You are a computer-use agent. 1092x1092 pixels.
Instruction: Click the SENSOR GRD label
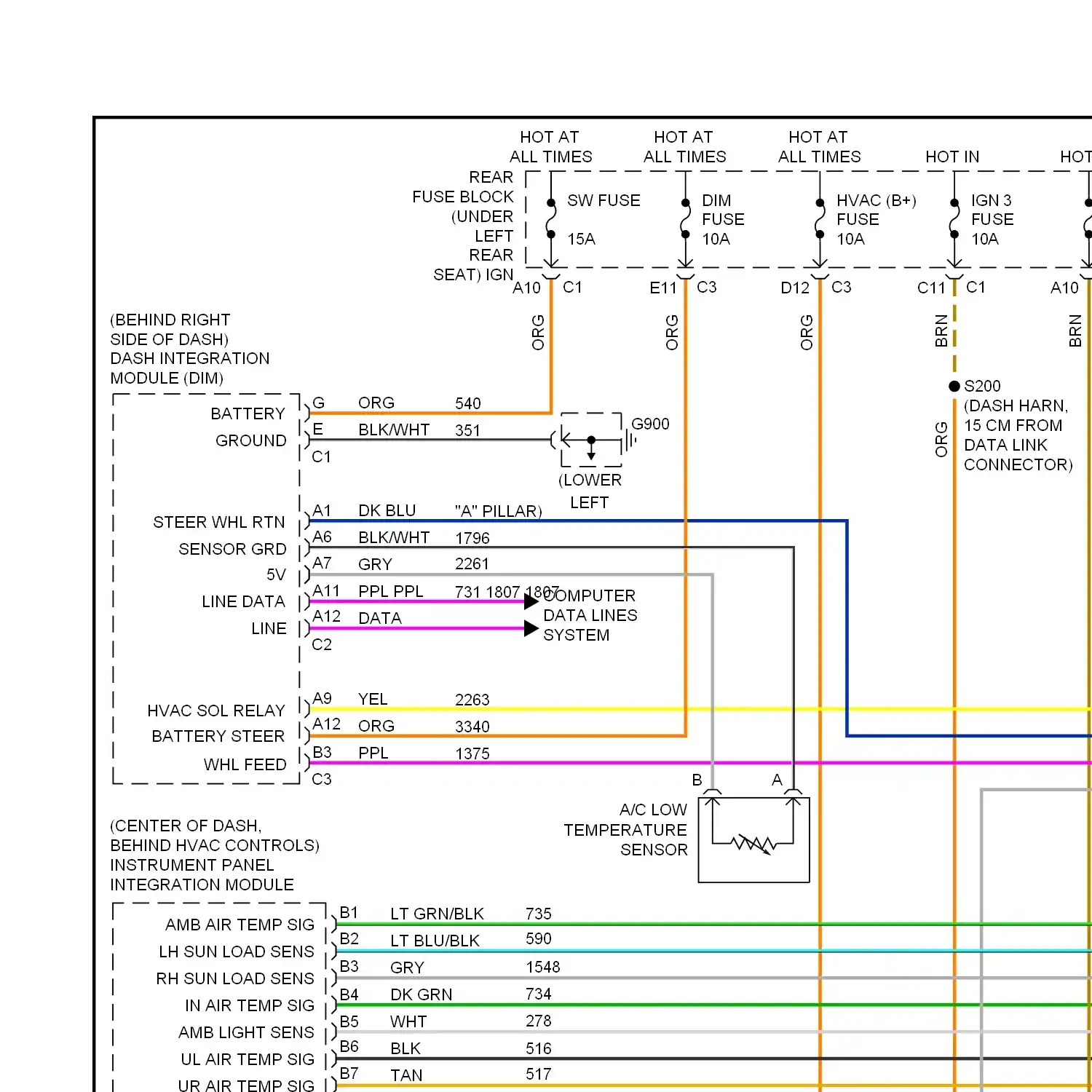[x=233, y=549]
